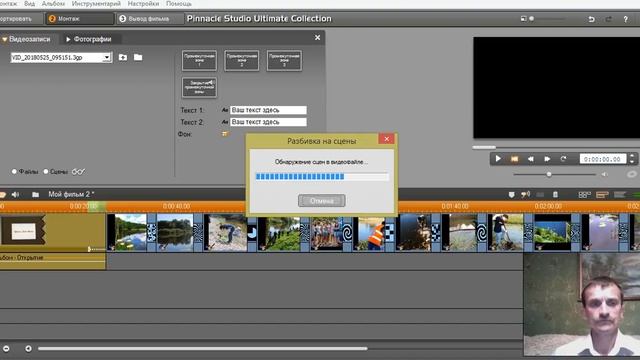The height and width of the screenshot is (360, 640).
Task: Click the second intermediate zone button
Action: click(x=242, y=60)
